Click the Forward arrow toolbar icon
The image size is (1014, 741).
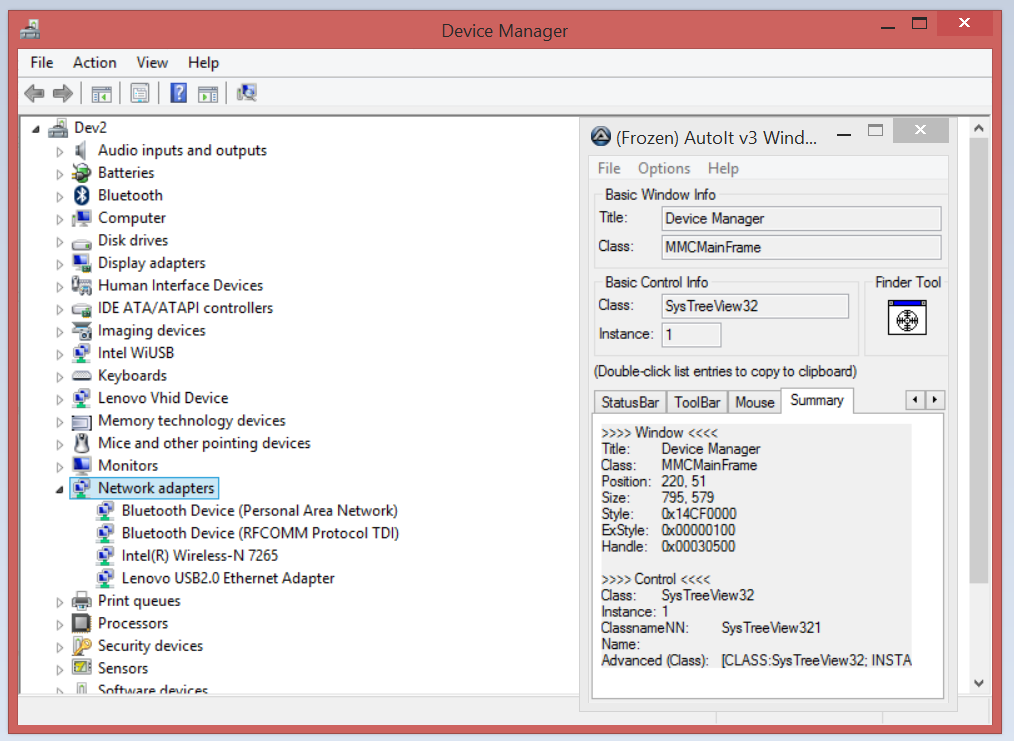pyautogui.click(x=63, y=94)
